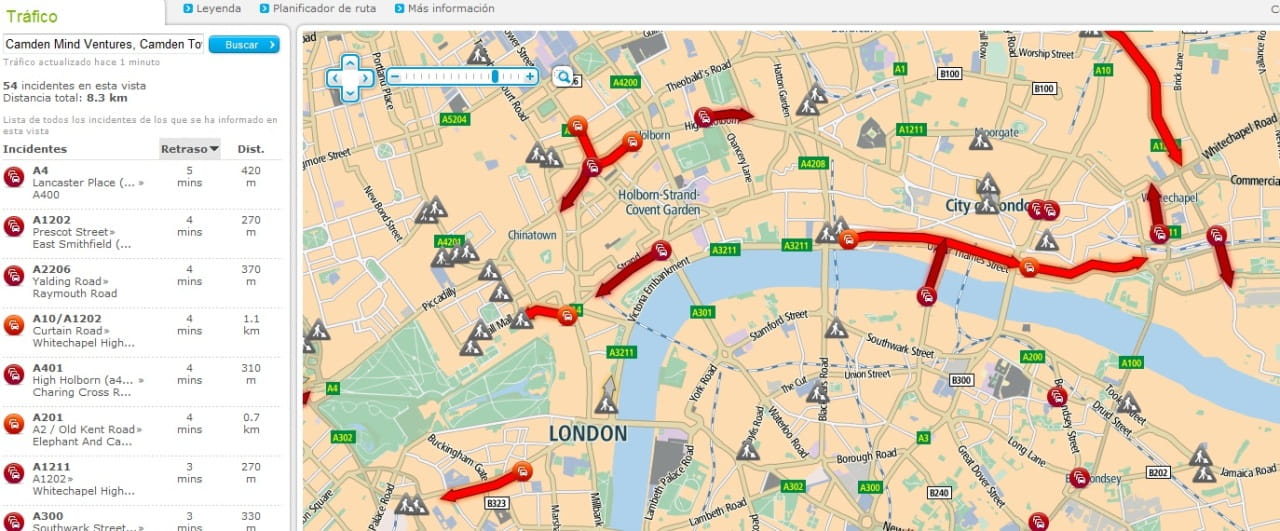
Task: Switch to the Tráfico tab
Action: point(32,16)
